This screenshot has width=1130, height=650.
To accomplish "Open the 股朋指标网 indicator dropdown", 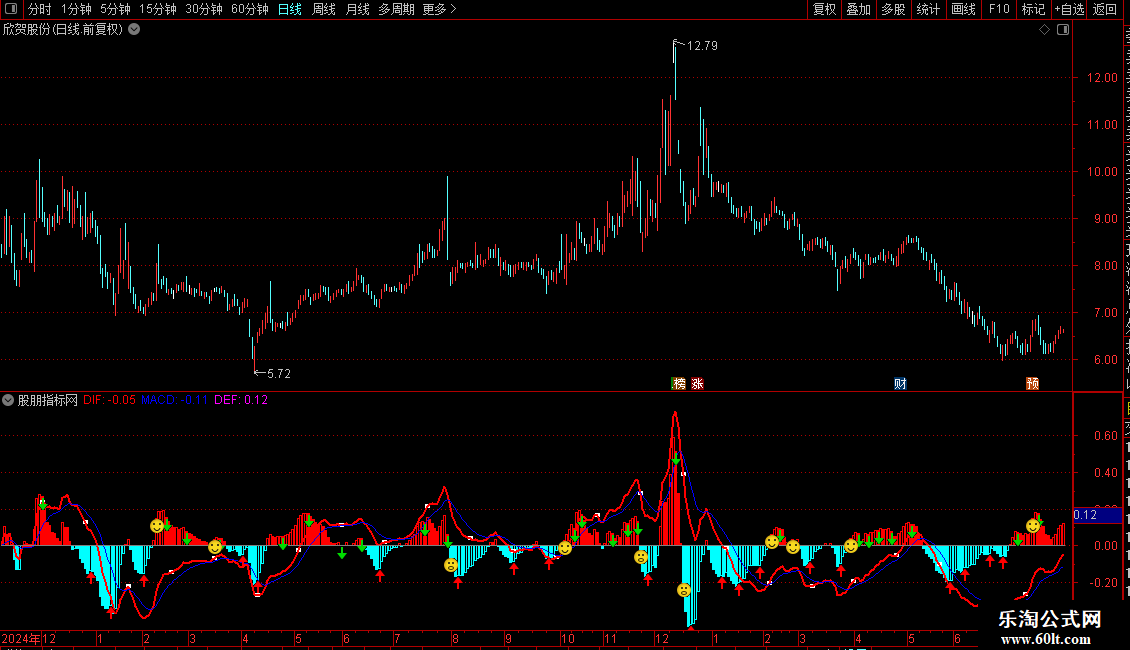I will 8,400.
